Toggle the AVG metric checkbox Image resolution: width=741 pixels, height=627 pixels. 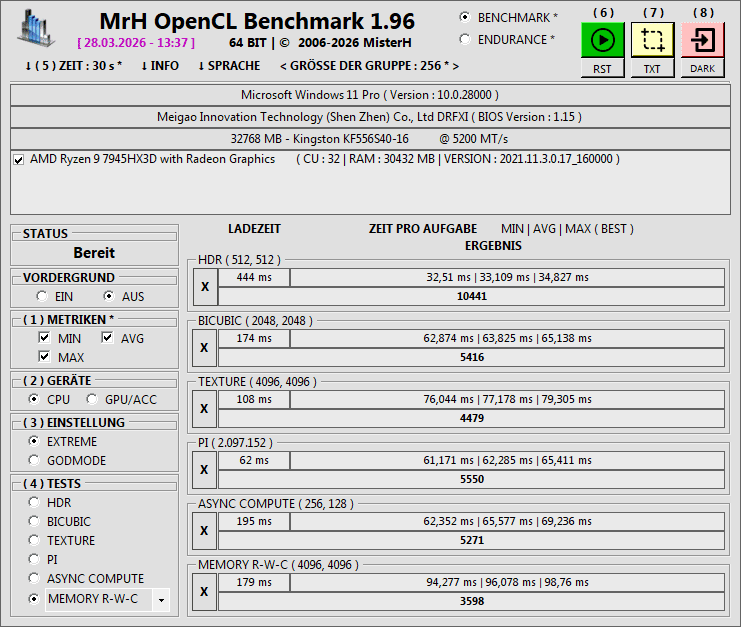(107, 337)
